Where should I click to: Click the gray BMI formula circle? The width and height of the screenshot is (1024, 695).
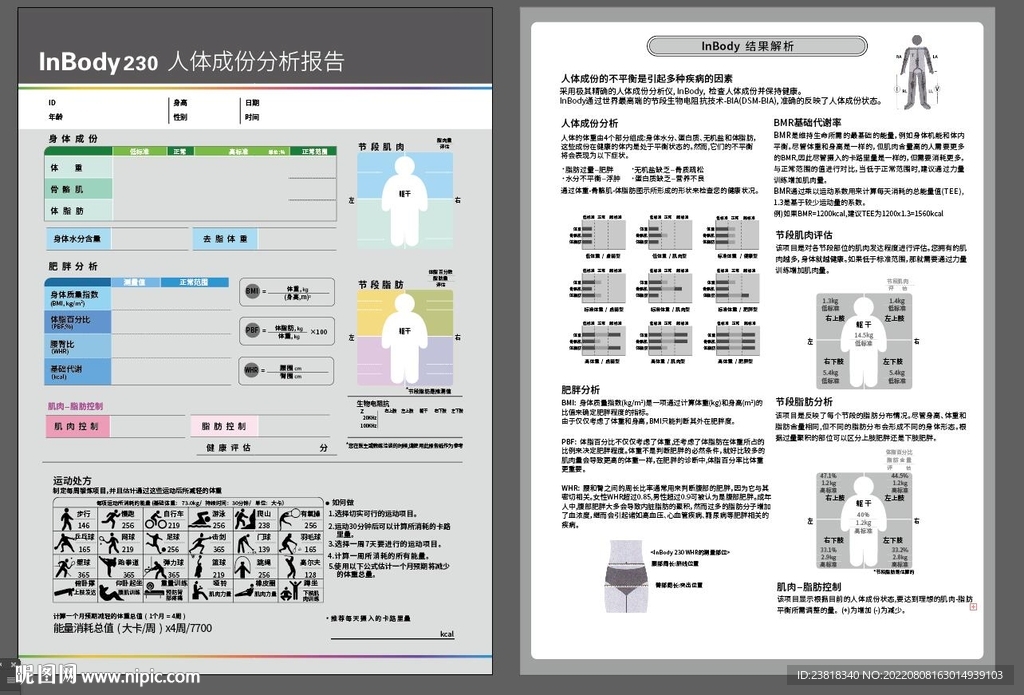coord(252,291)
